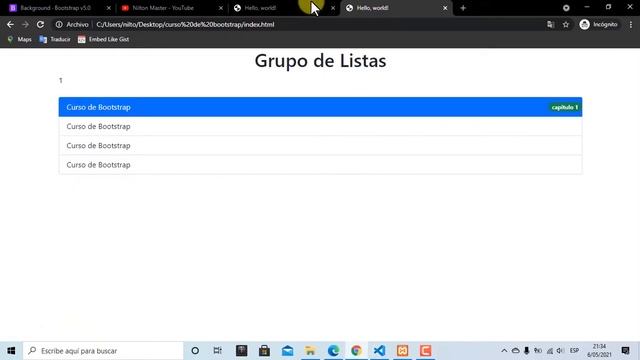The width and height of the screenshot is (640, 360).
Task: Open the Mail app from taskbar
Action: tap(287, 351)
